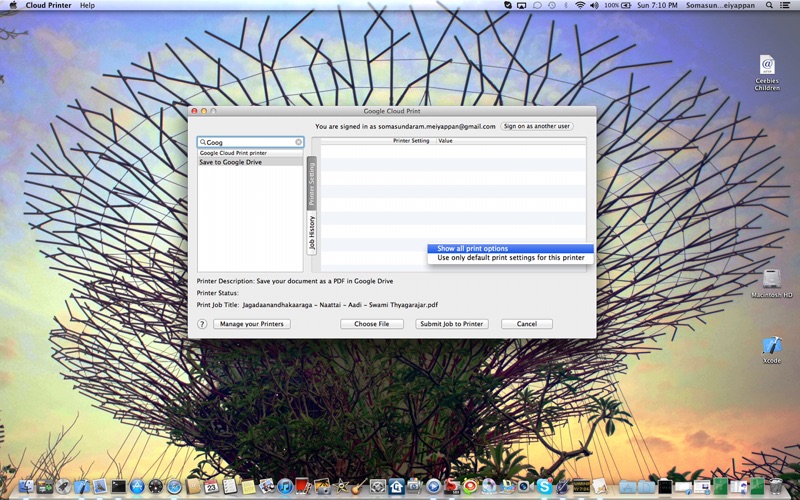Click the Choose File button
This screenshot has height=500, width=800.
click(371, 324)
